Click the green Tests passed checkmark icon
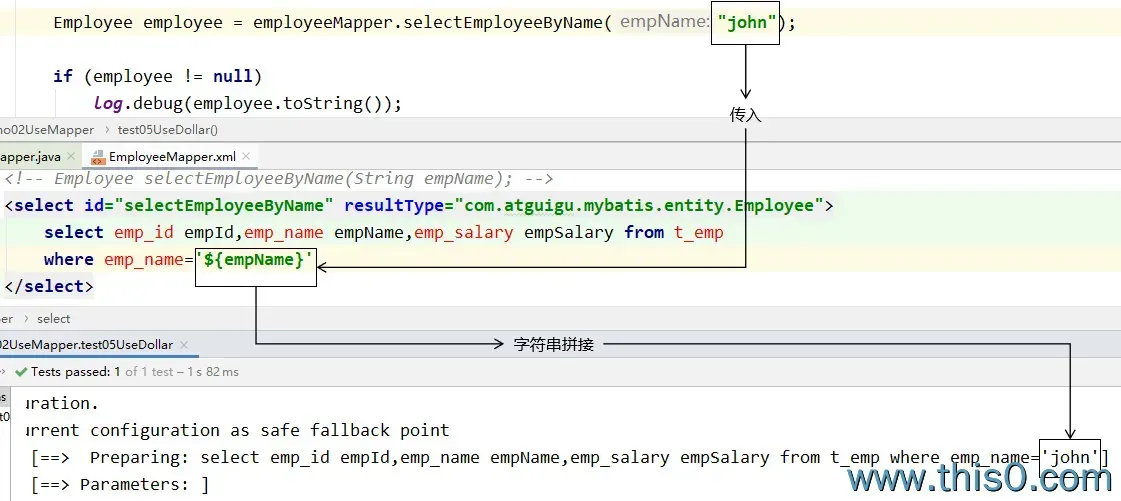 21,372
